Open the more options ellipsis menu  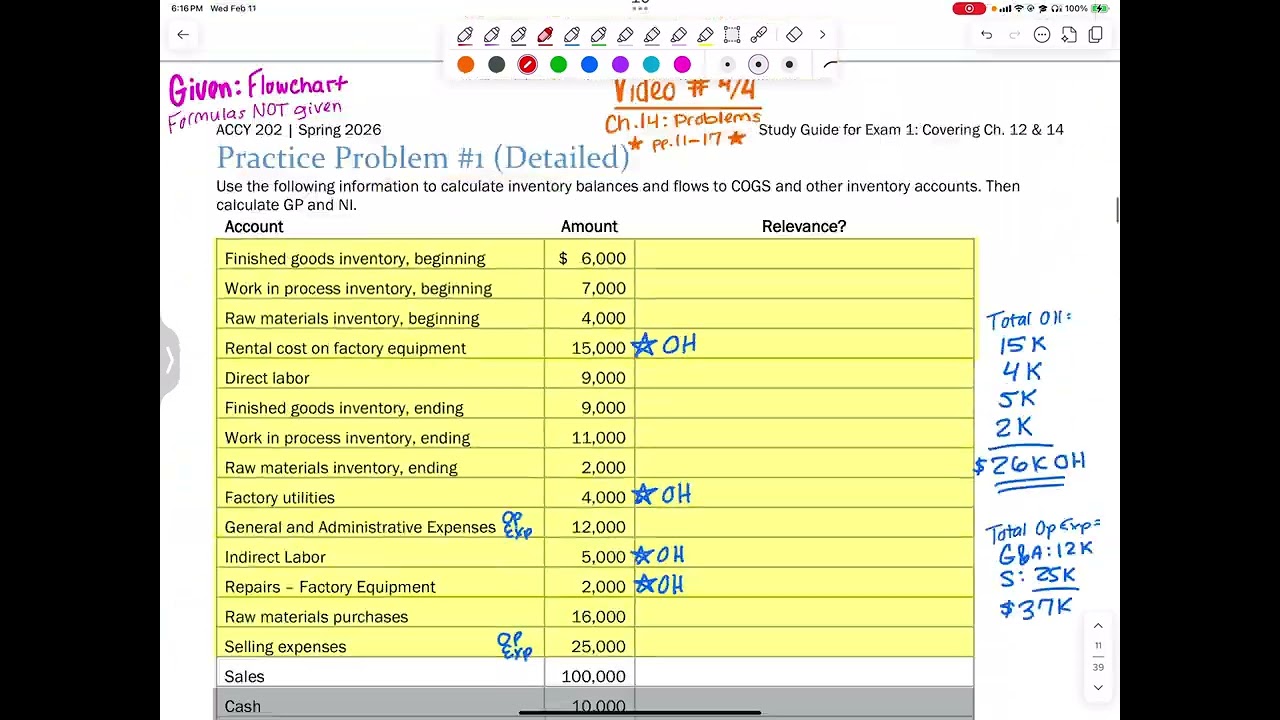tap(1042, 35)
